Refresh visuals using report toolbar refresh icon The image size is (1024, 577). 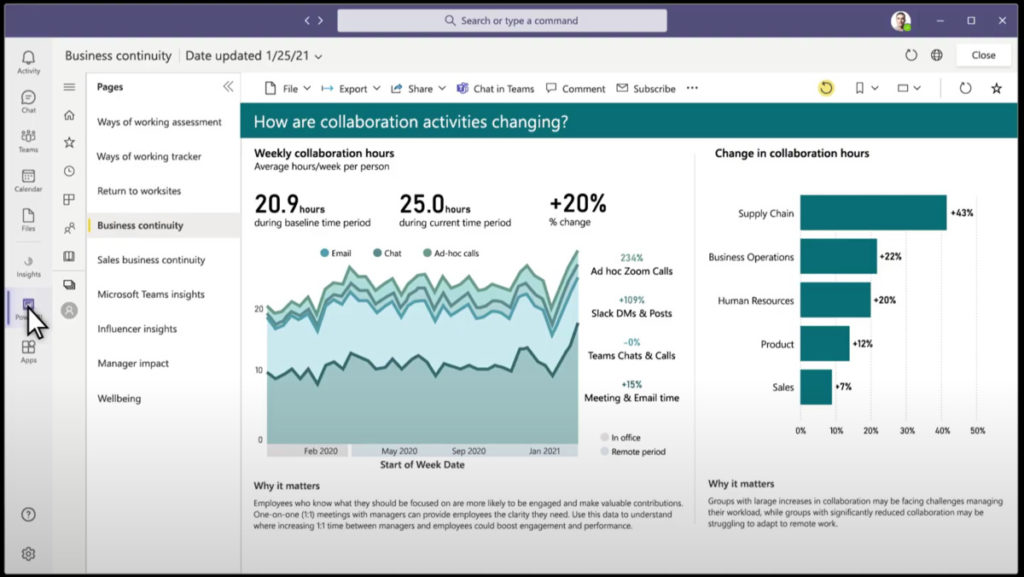965,88
